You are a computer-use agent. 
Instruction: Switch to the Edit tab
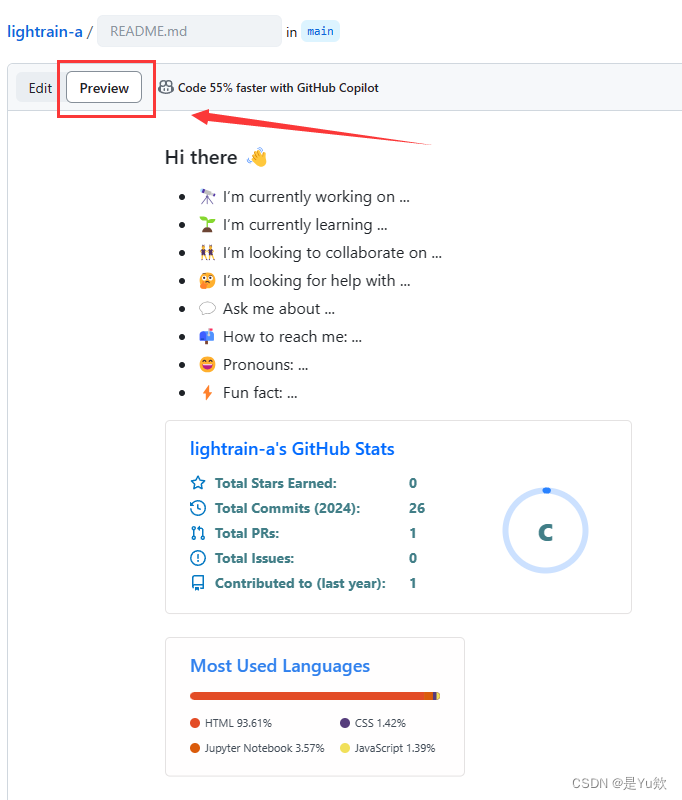(40, 88)
